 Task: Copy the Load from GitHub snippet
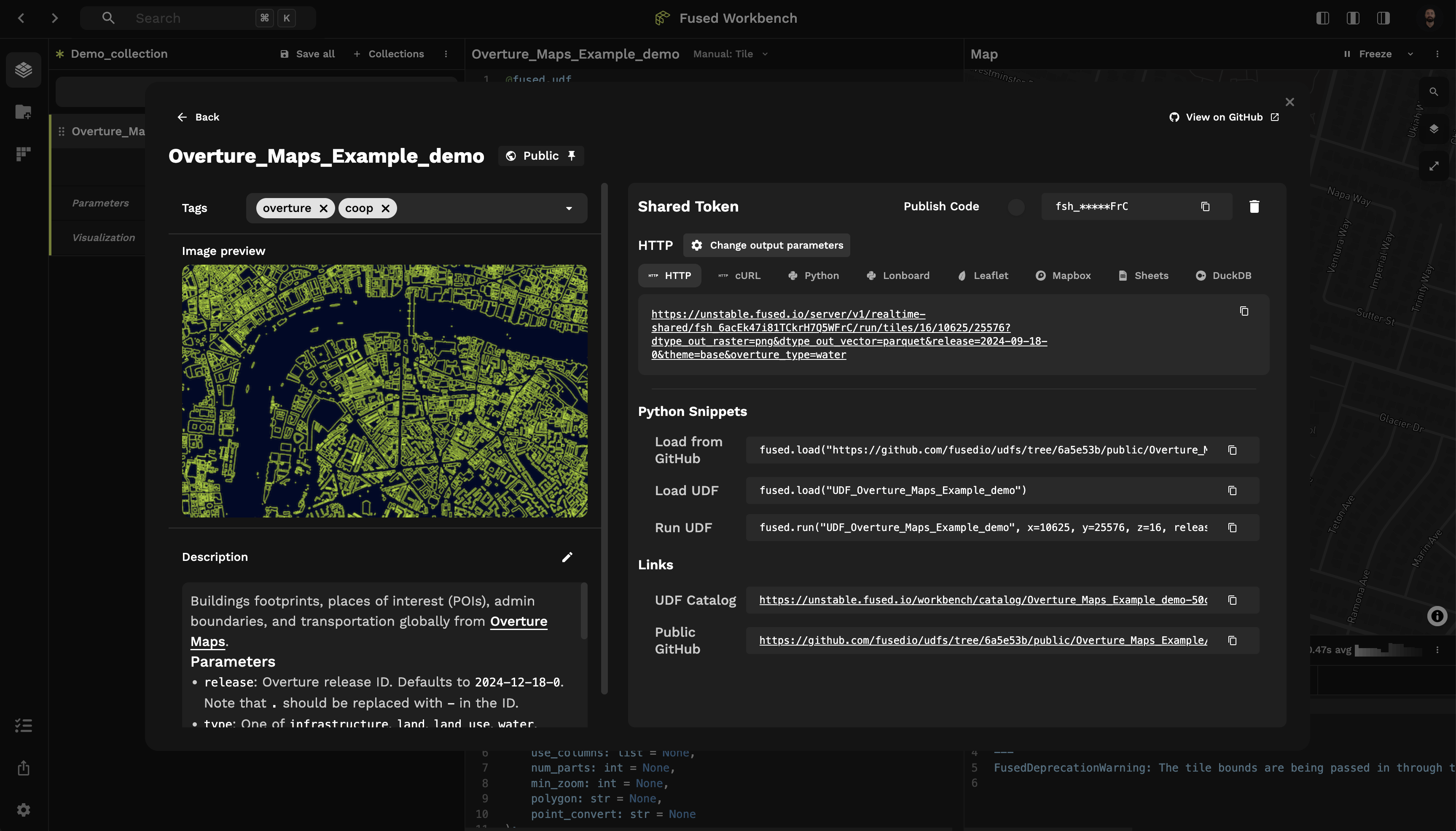coord(1232,450)
